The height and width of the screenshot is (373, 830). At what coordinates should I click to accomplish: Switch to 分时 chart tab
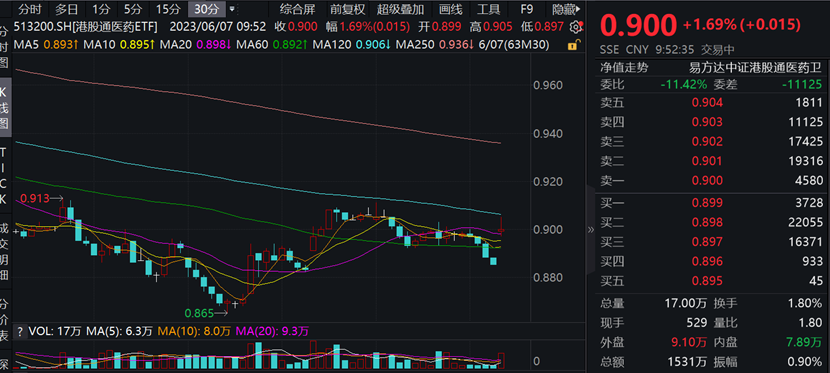tap(30, 9)
